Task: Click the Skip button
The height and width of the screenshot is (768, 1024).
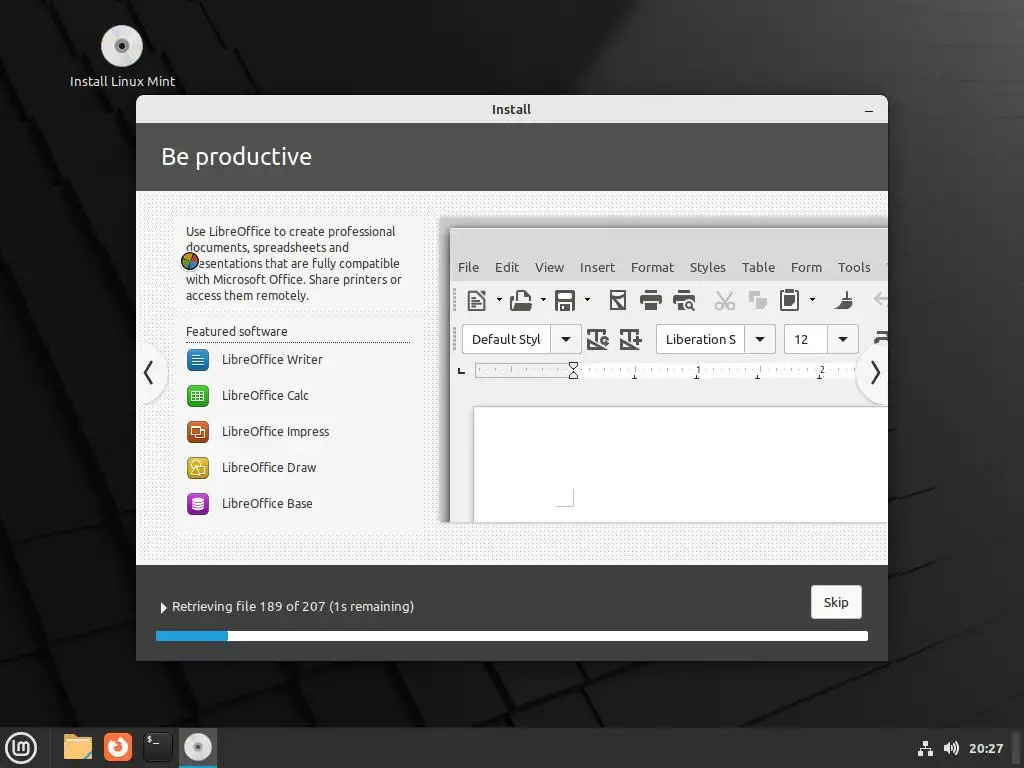Action: coord(836,602)
